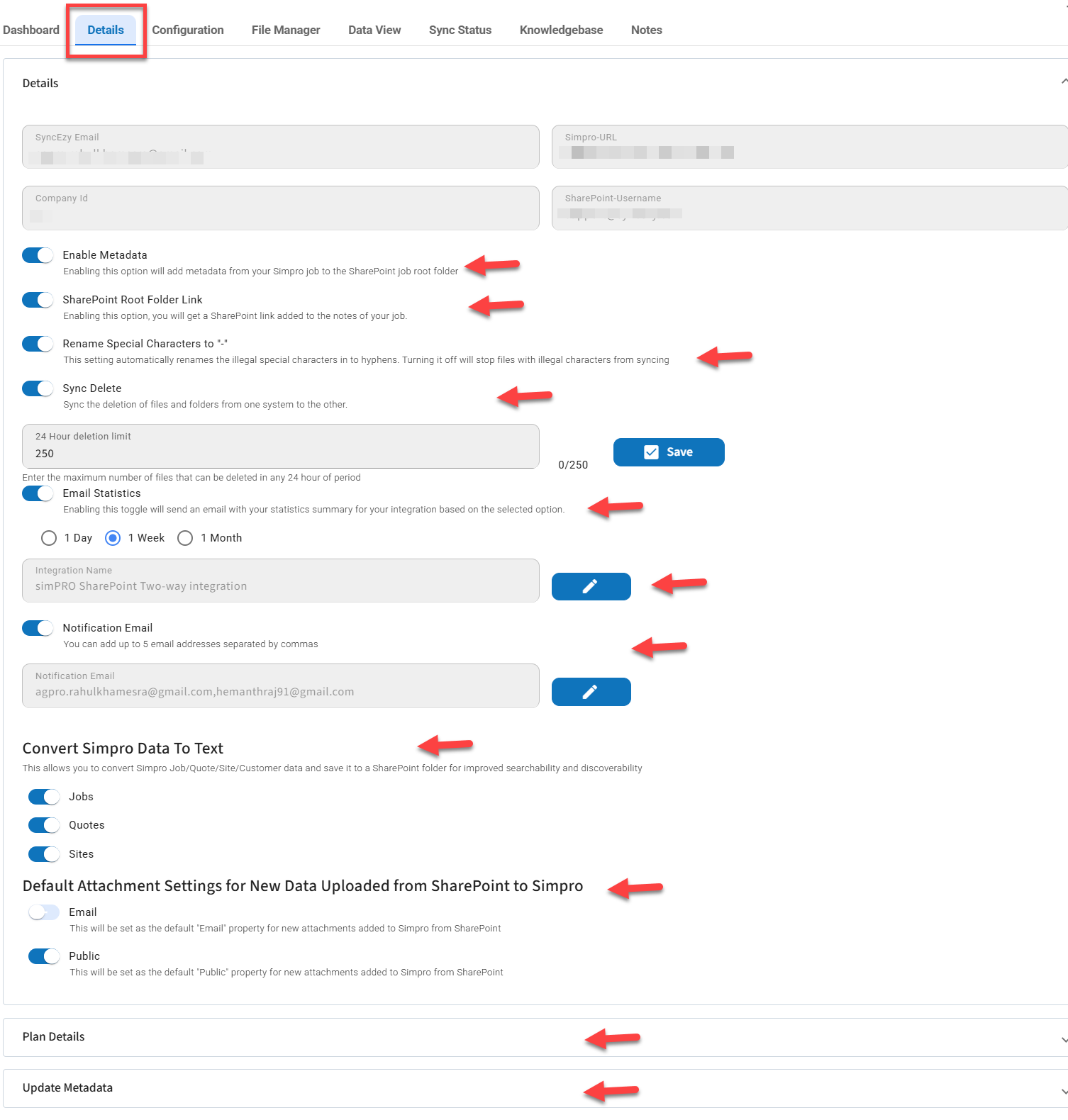This screenshot has height=1120, width=1068.
Task: Toggle Rename Special Characters switch
Action: point(38,344)
